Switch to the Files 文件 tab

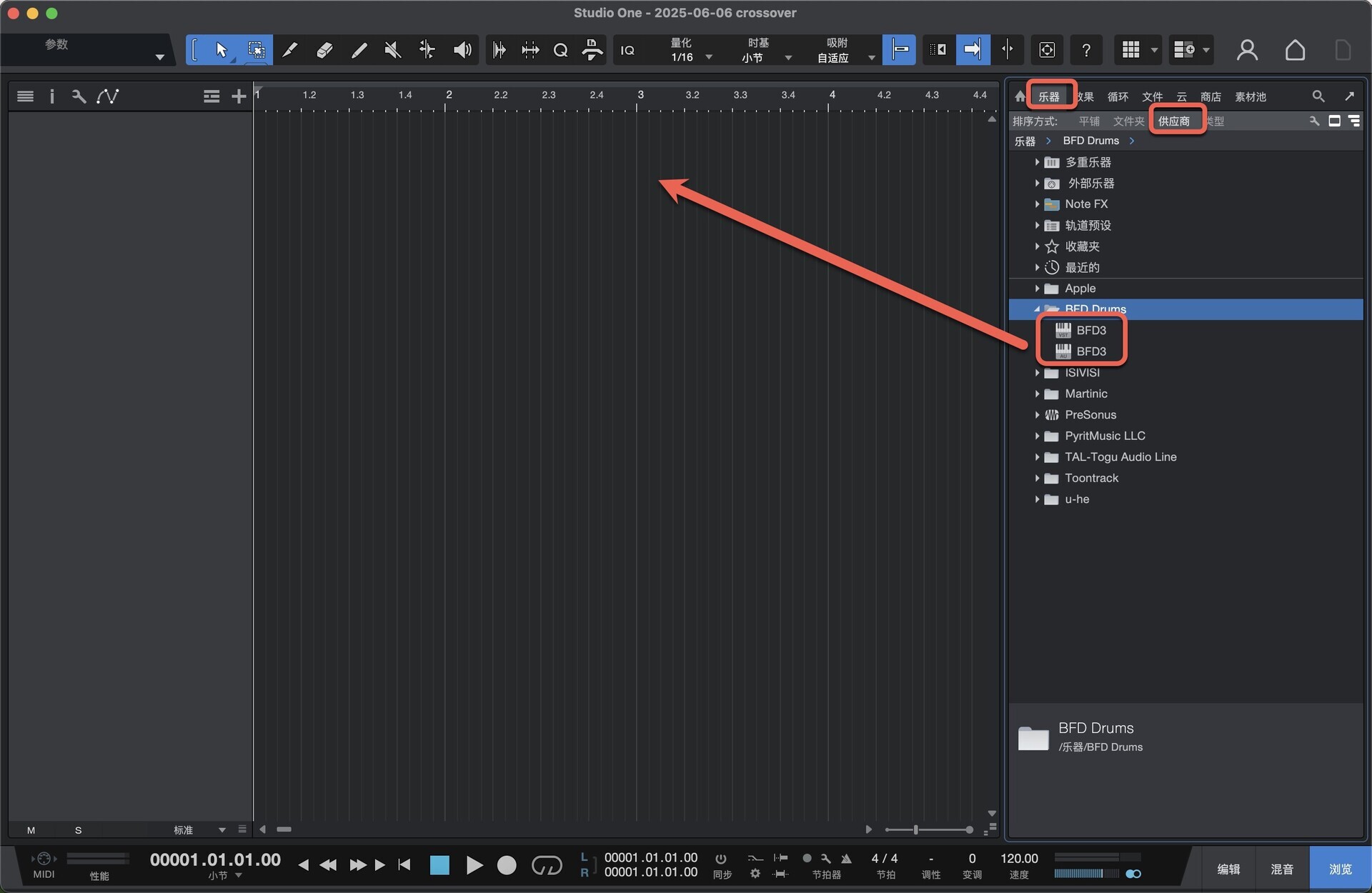1152,96
